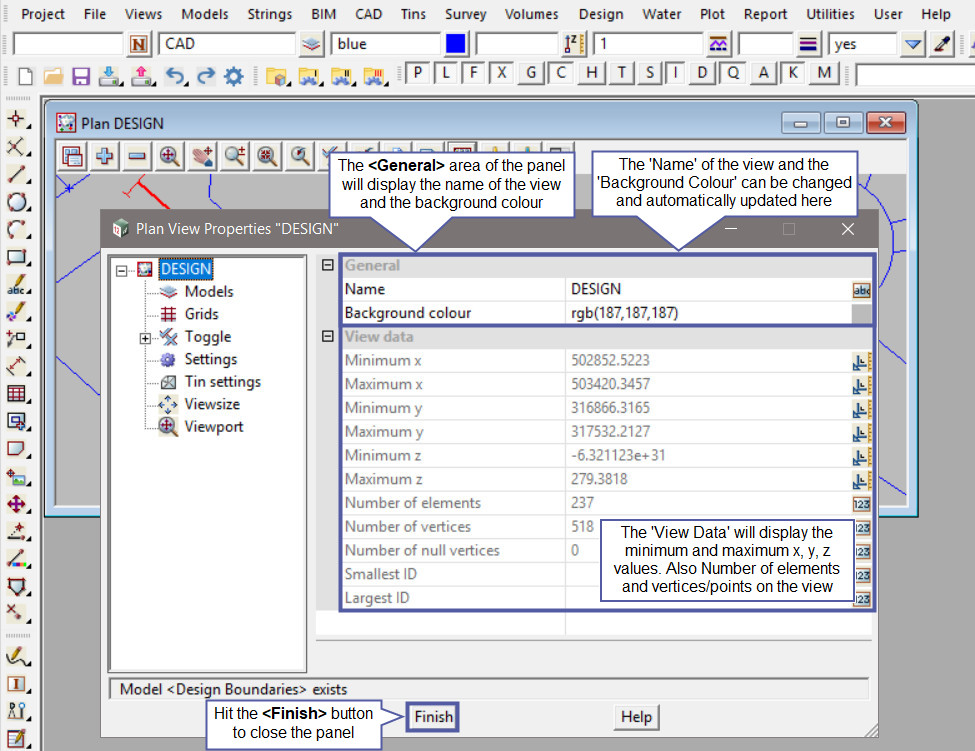This screenshot has height=751, width=975.
Task: Collapse the View data section
Action: click(x=327, y=337)
